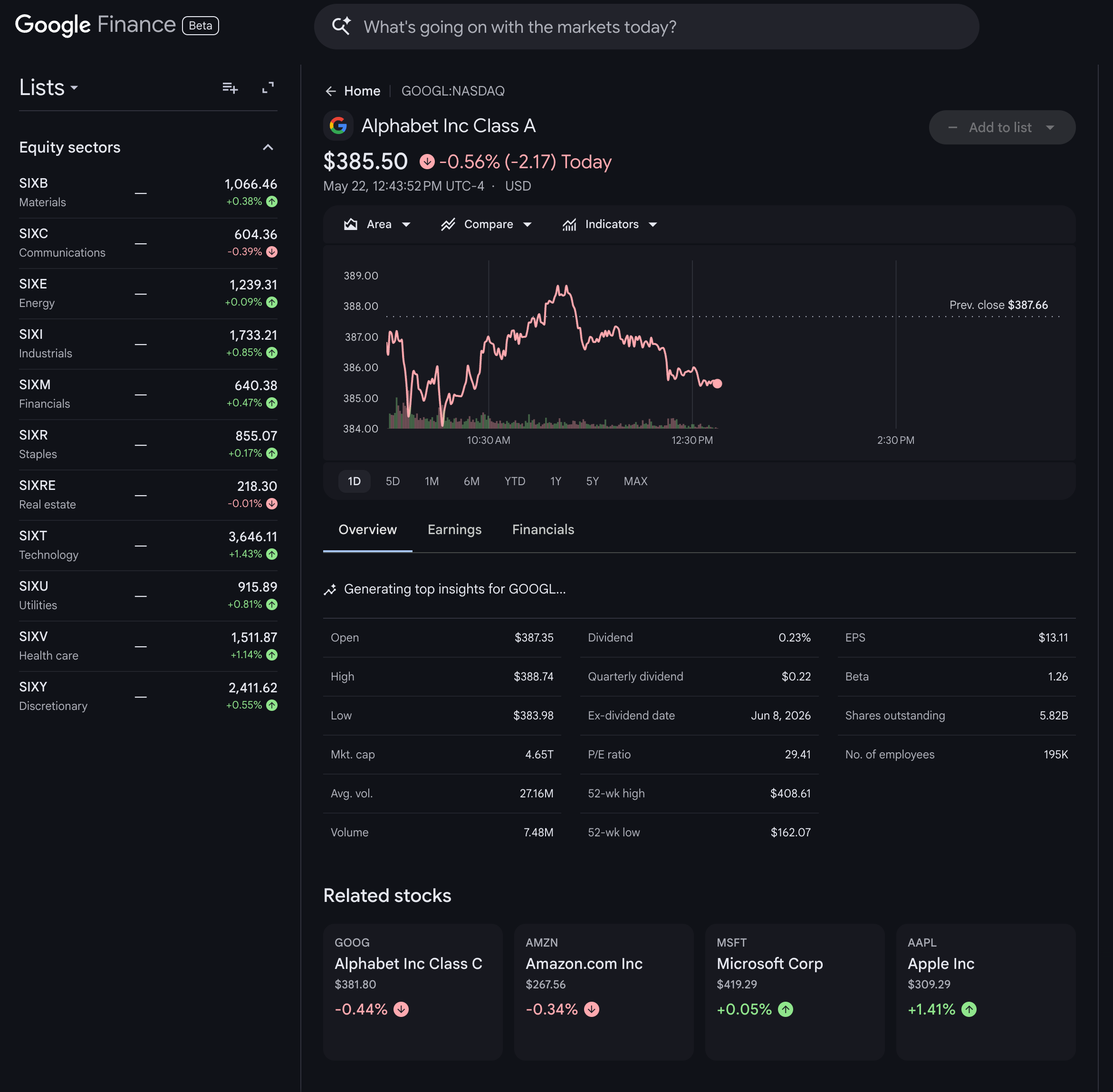The height and width of the screenshot is (1092, 1113).
Task: Expand the lists panel to full view
Action: (268, 87)
